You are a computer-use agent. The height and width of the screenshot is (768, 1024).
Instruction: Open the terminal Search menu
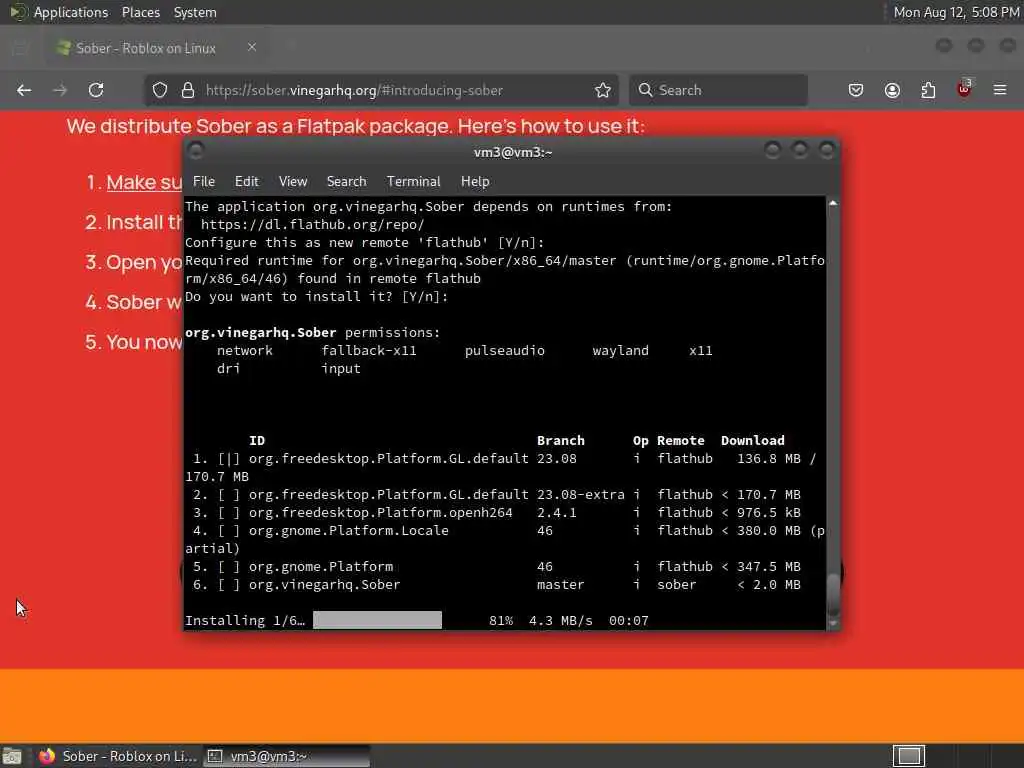pyautogui.click(x=346, y=182)
